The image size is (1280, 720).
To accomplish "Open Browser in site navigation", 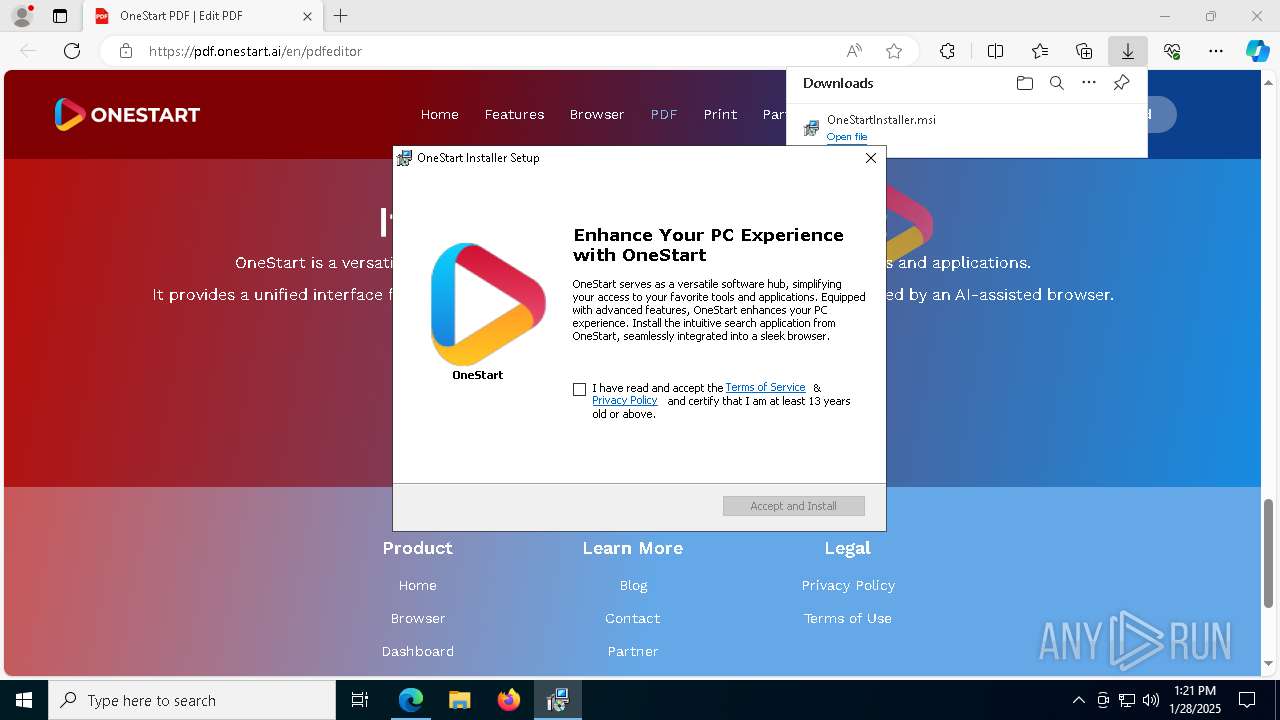I will [597, 114].
